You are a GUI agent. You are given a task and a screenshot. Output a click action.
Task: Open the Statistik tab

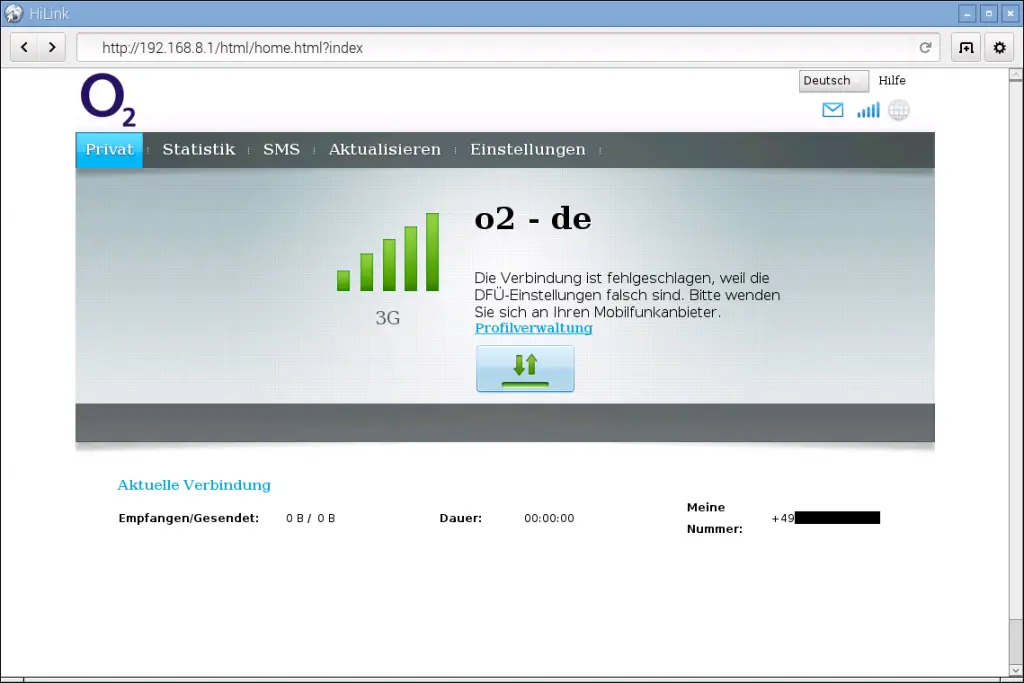tap(199, 150)
